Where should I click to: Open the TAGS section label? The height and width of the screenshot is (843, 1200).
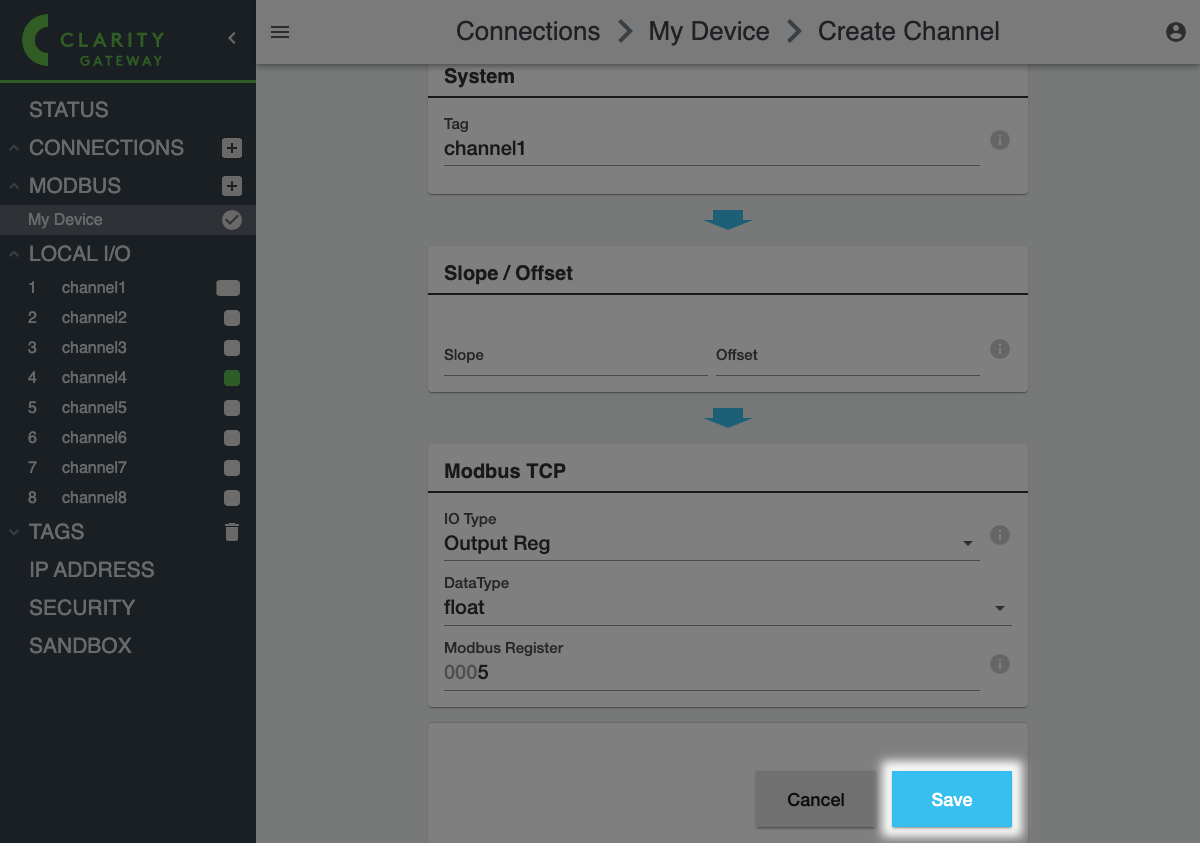(57, 532)
